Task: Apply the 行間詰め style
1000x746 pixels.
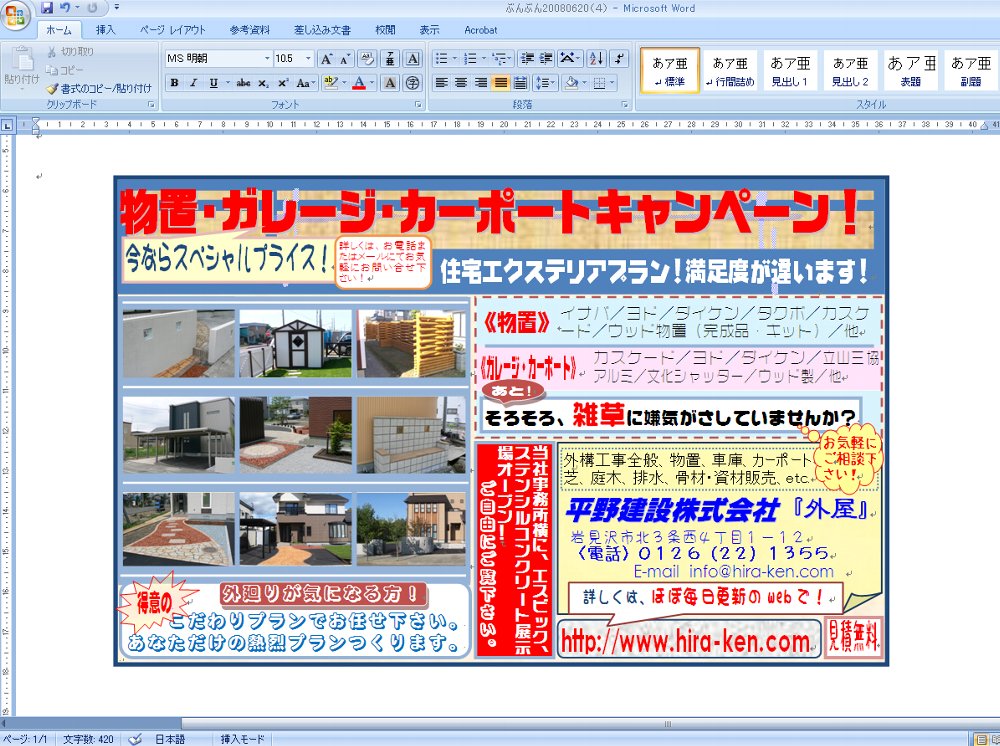Action: tap(730, 70)
